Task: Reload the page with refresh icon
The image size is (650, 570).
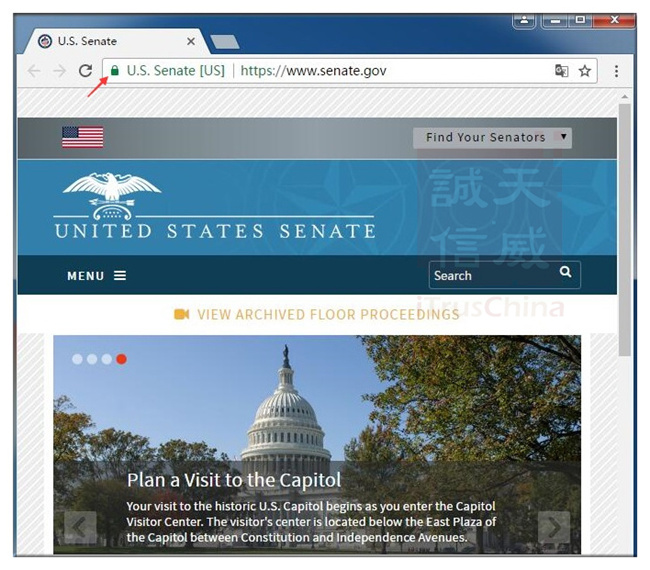Action: pos(85,71)
